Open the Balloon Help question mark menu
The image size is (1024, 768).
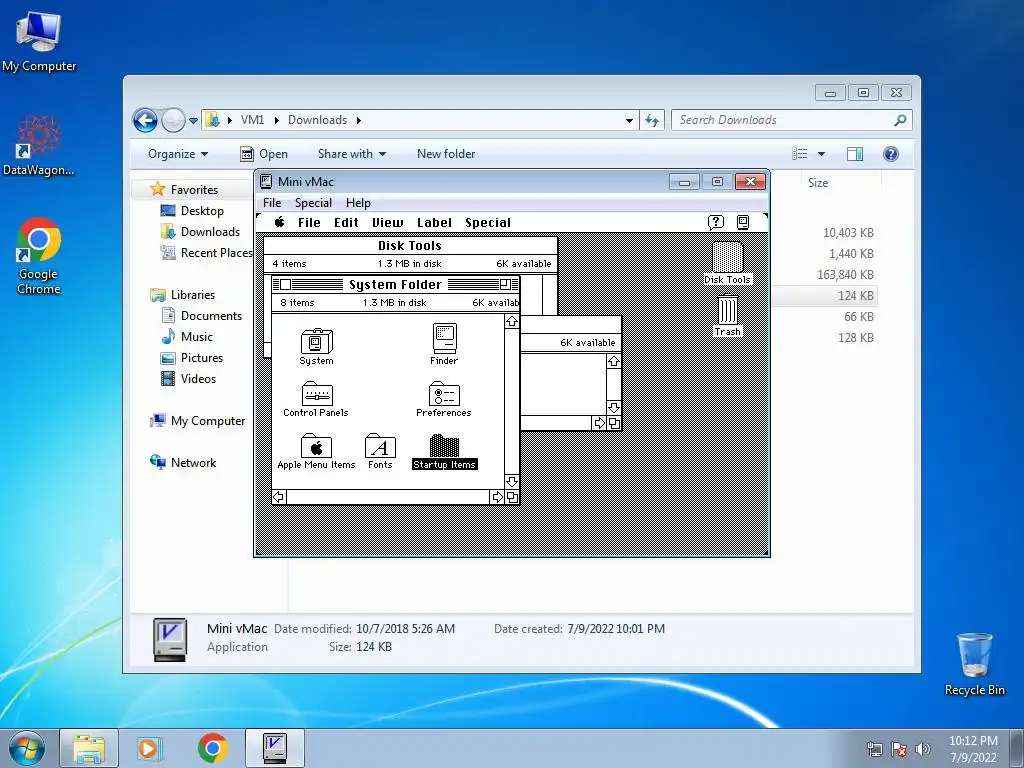point(716,222)
